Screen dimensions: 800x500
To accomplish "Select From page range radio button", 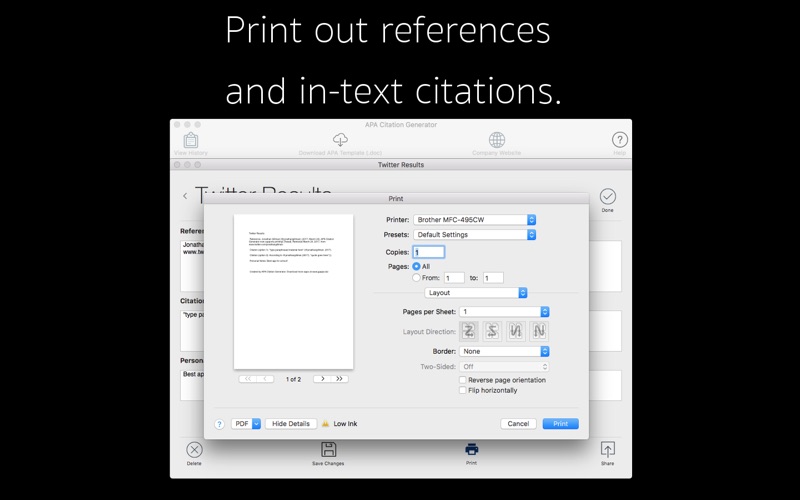I will [x=416, y=278].
